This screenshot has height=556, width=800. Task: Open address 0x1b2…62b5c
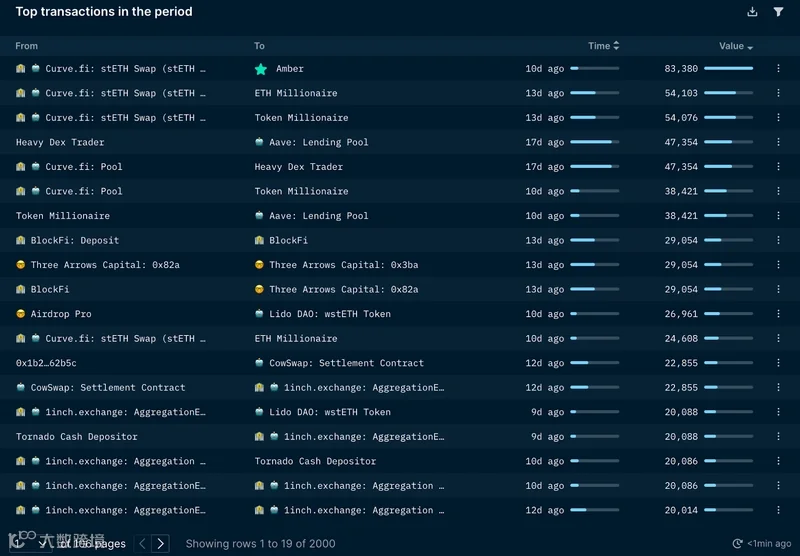pyautogui.click(x=46, y=363)
